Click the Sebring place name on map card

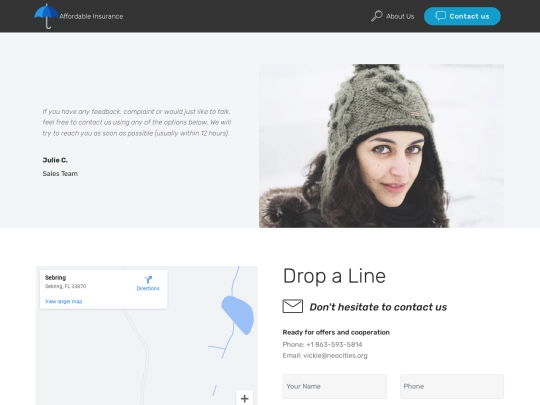(x=55, y=278)
